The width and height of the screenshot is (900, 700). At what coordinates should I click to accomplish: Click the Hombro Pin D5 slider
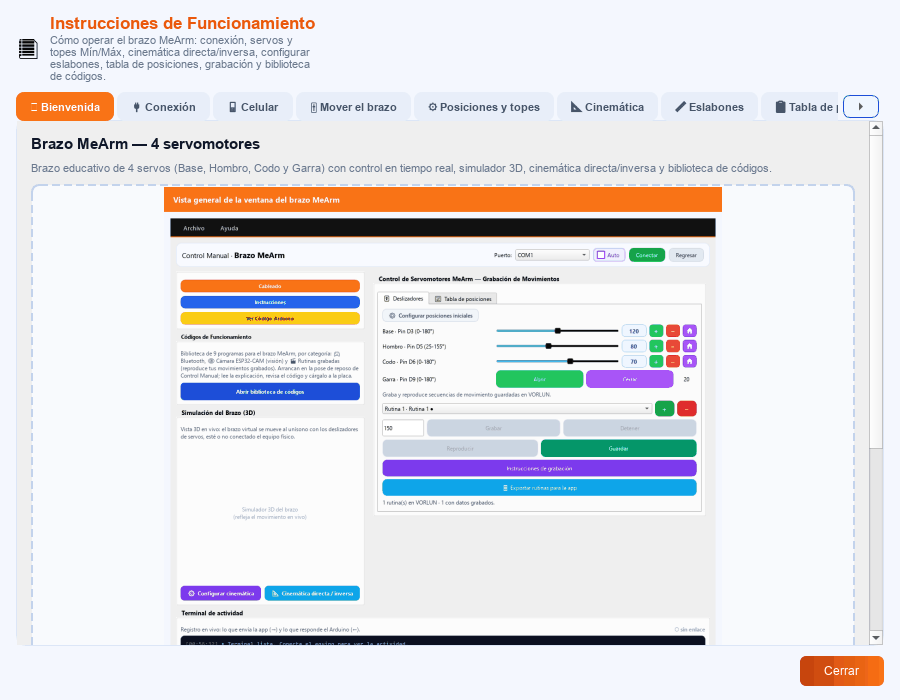click(x=557, y=346)
